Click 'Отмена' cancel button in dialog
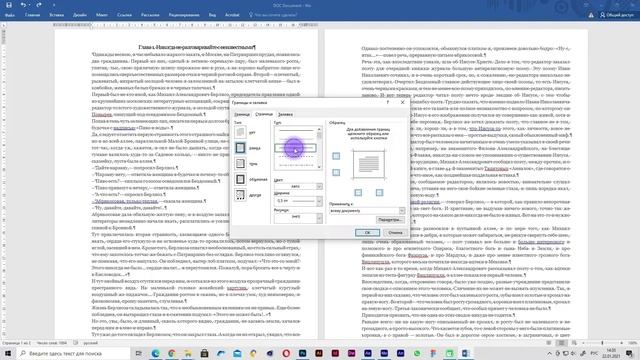Image resolution: width=640 pixels, height=360 pixels. 395,233
